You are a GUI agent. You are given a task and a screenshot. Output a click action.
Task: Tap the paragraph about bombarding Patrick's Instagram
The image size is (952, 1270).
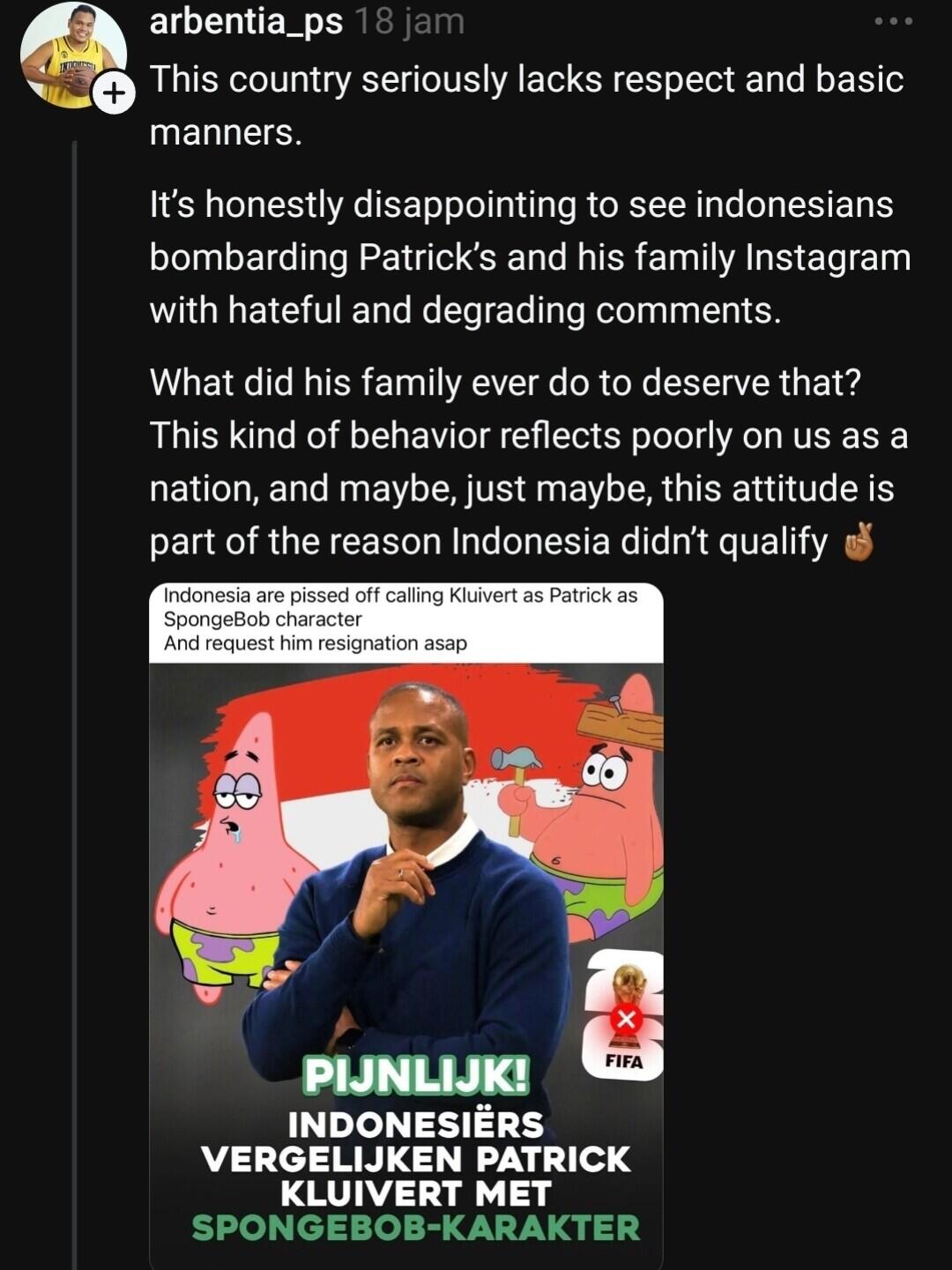click(x=531, y=257)
